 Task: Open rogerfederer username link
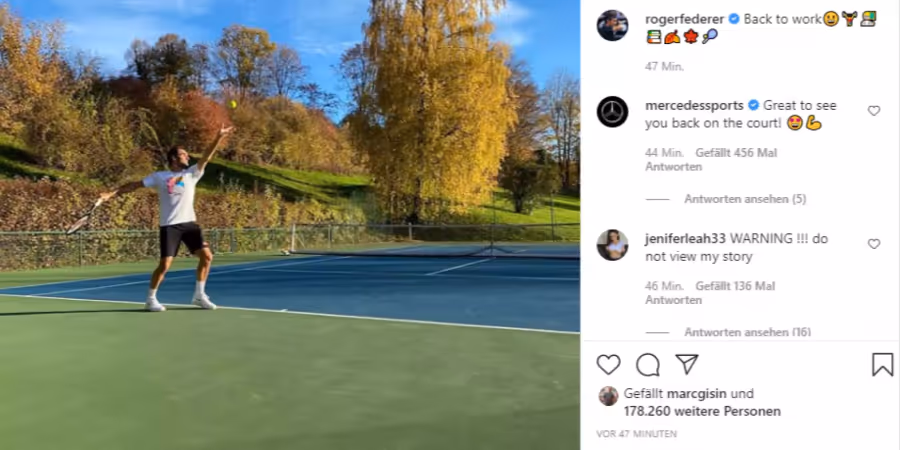coord(685,19)
